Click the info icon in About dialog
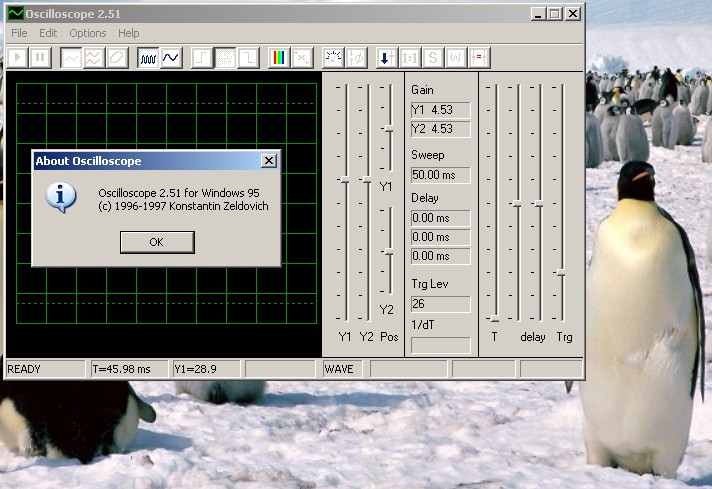Screen dimensions: 712x489 60,198
